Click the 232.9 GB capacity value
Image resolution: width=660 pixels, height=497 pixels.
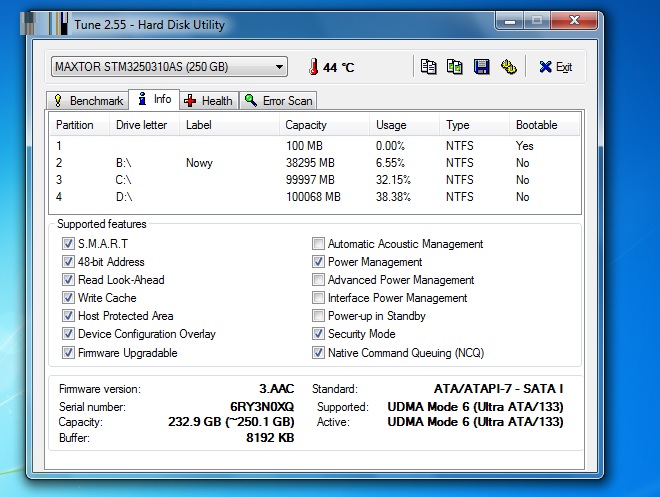[231, 422]
